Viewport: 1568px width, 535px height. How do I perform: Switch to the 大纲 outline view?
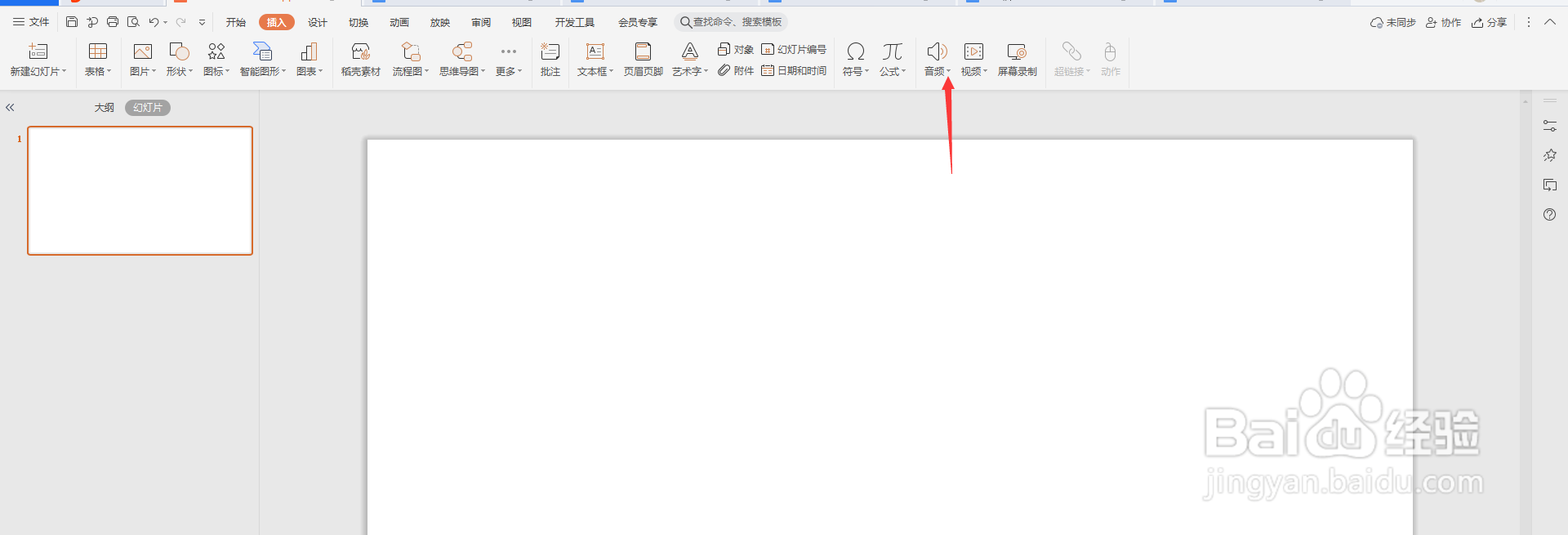tap(104, 107)
